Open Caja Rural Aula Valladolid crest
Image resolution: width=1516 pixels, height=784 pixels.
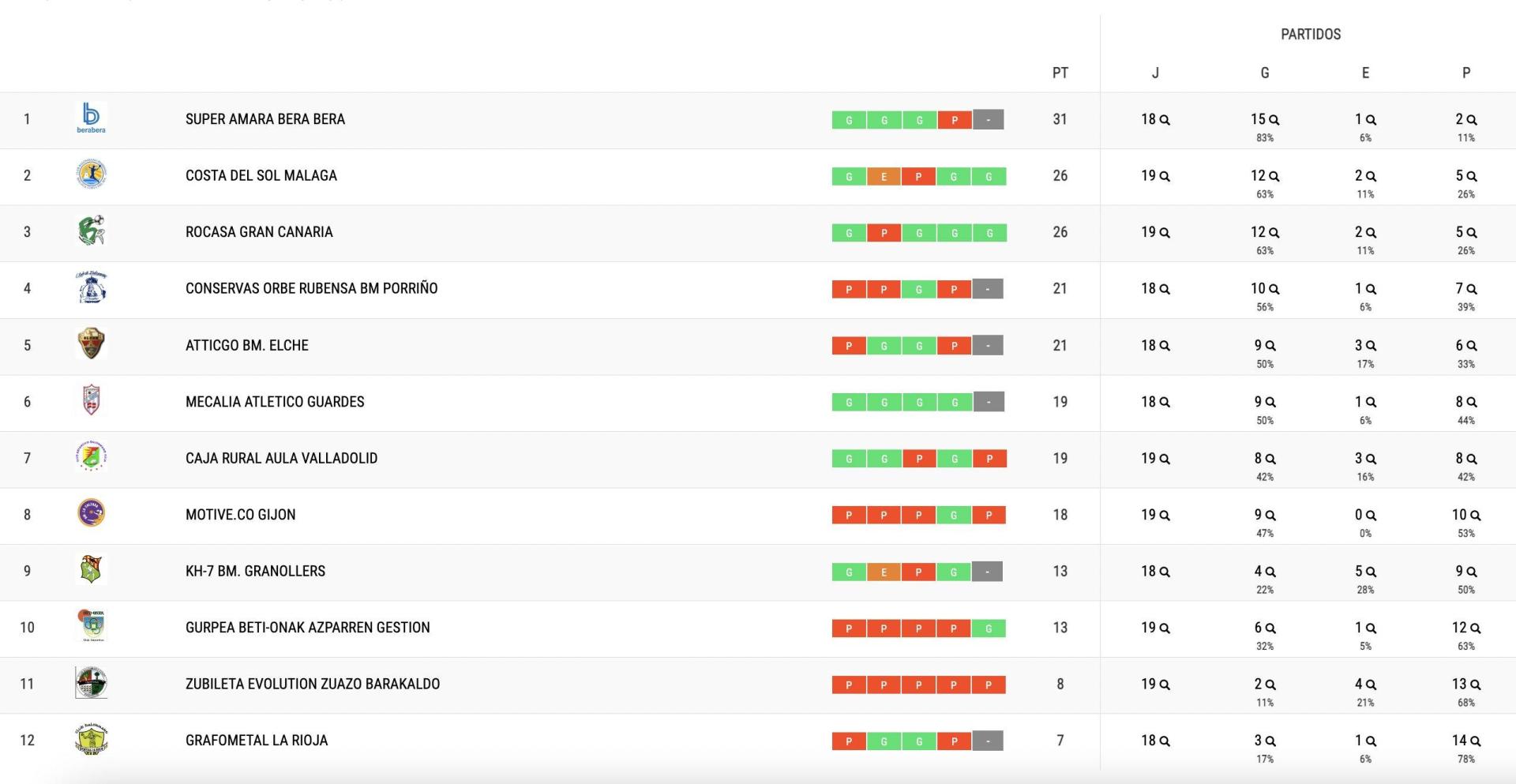91,457
